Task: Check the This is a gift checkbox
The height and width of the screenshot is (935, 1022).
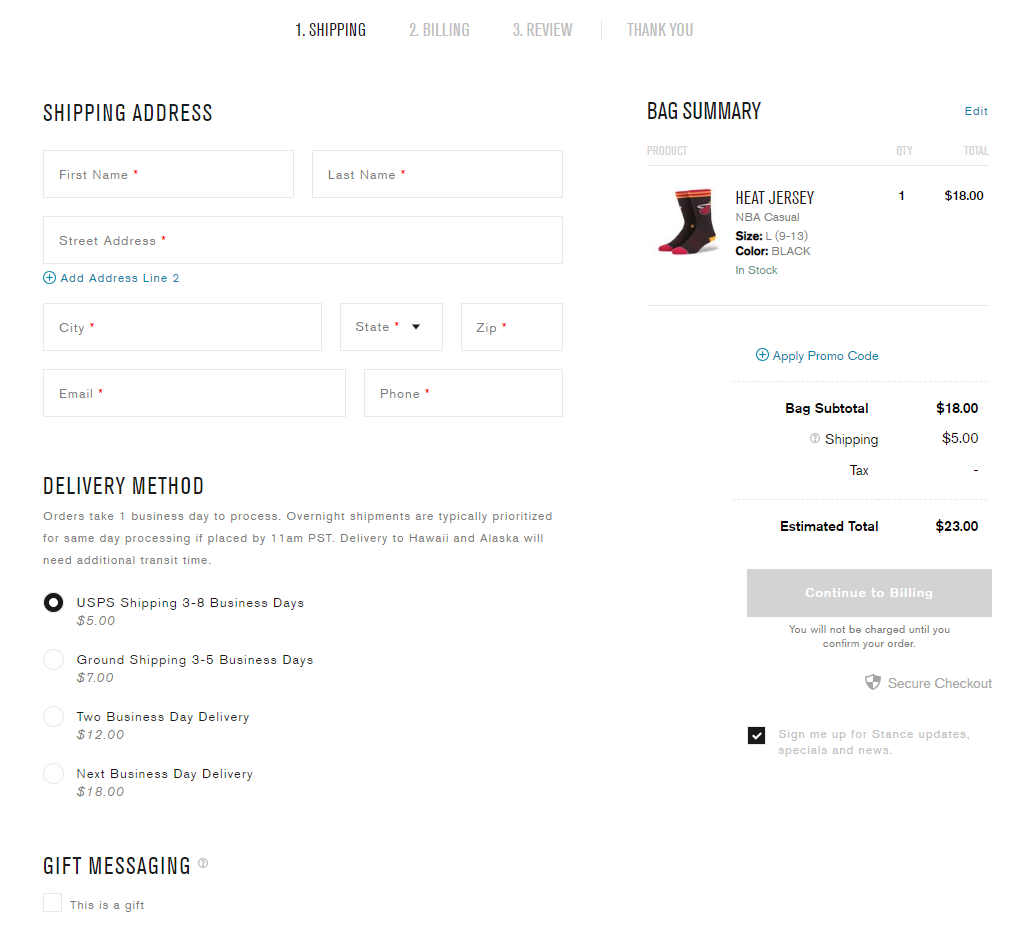Action: tap(52, 901)
